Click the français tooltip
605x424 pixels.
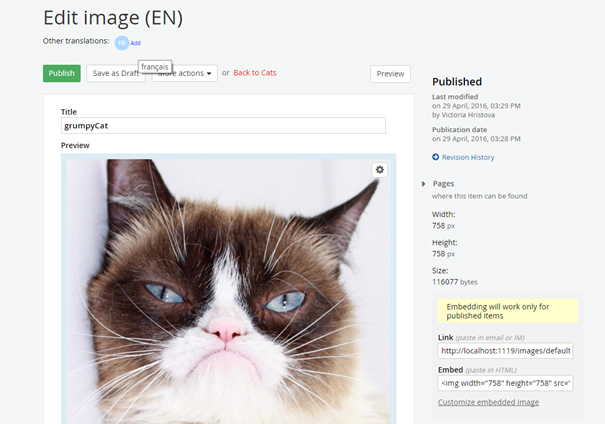[155, 65]
